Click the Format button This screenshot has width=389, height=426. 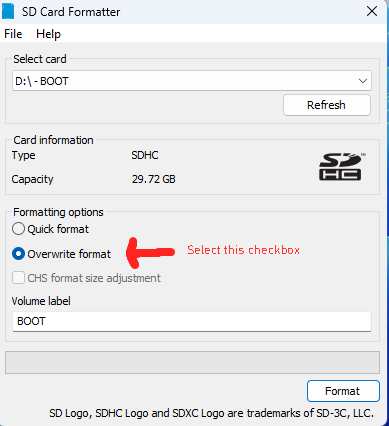(343, 391)
